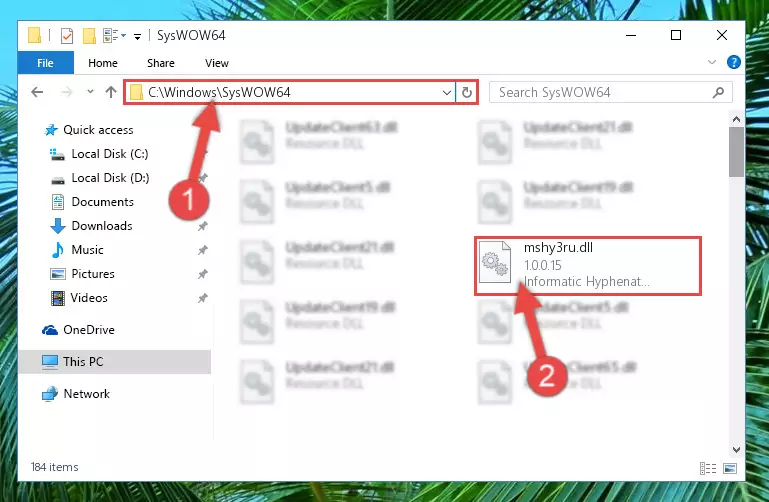
Task: Switch to the Home ribbon tab
Action: tap(103, 63)
